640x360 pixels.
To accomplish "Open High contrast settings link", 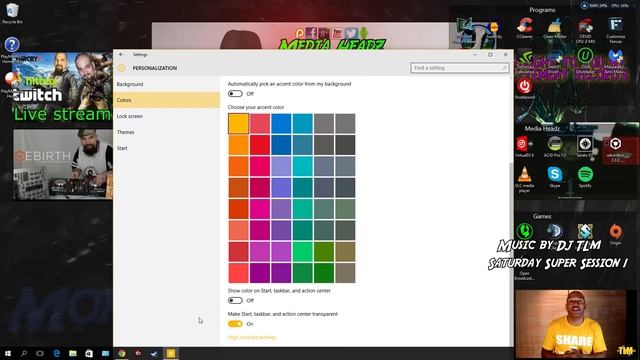I will pos(252,338).
